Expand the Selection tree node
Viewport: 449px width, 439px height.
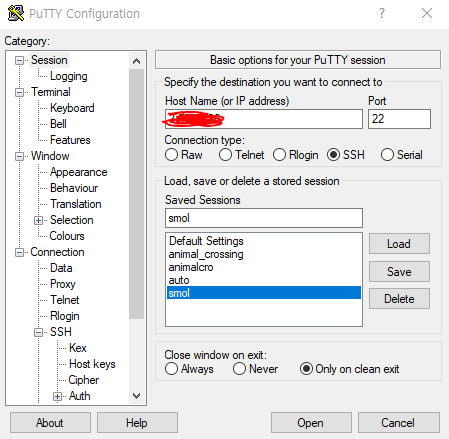pyautogui.click(x=38, y=220)
